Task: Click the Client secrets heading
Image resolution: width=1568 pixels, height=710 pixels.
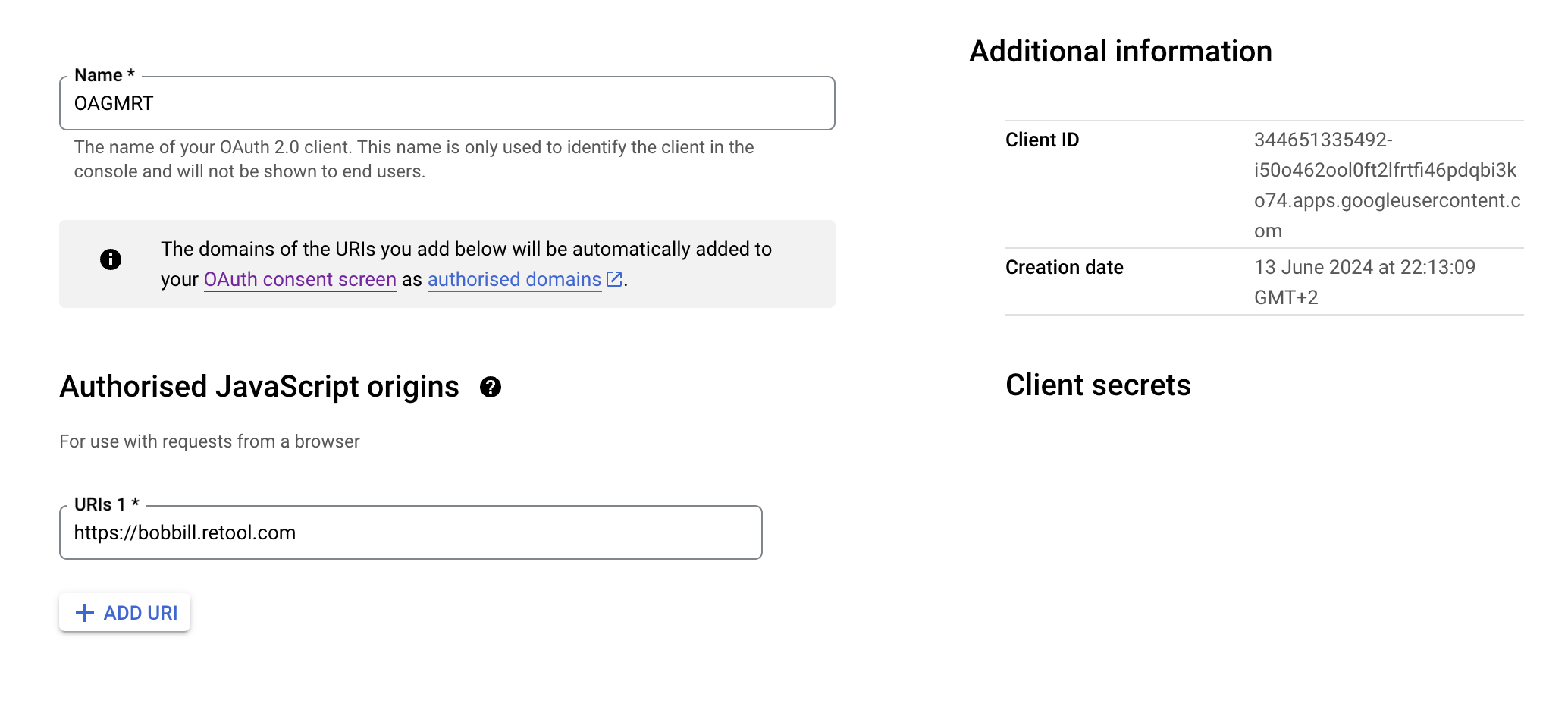Action: (x=1097, y=385)
